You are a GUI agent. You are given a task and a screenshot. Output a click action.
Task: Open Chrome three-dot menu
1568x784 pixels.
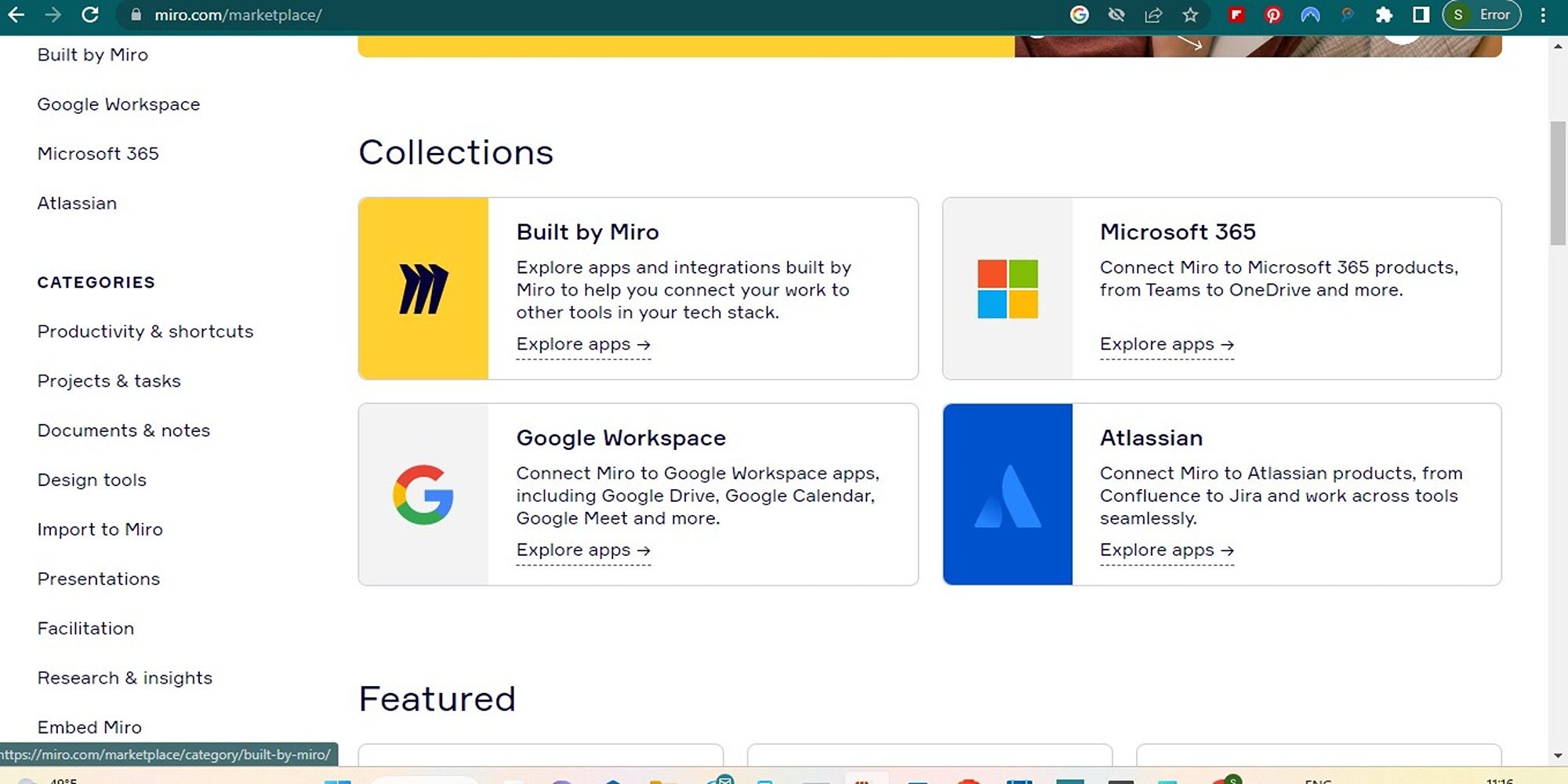[1543, 15]
